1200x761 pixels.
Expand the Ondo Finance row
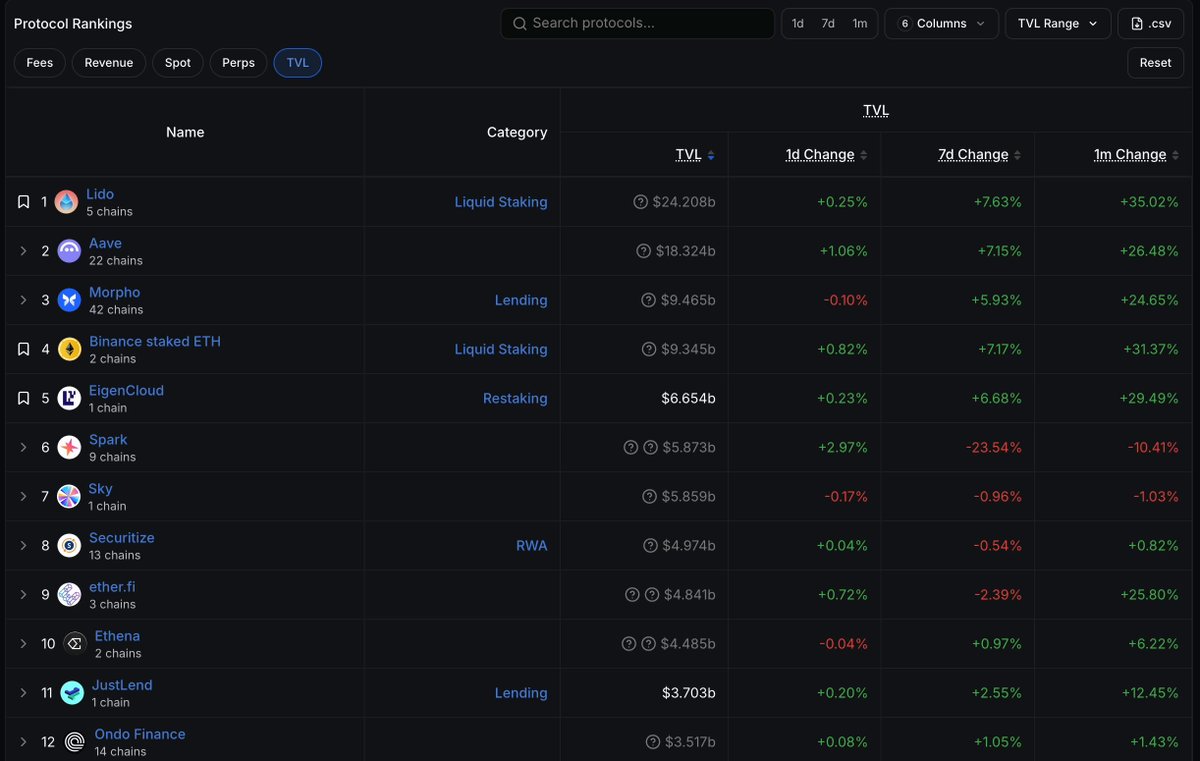(24, 741)
